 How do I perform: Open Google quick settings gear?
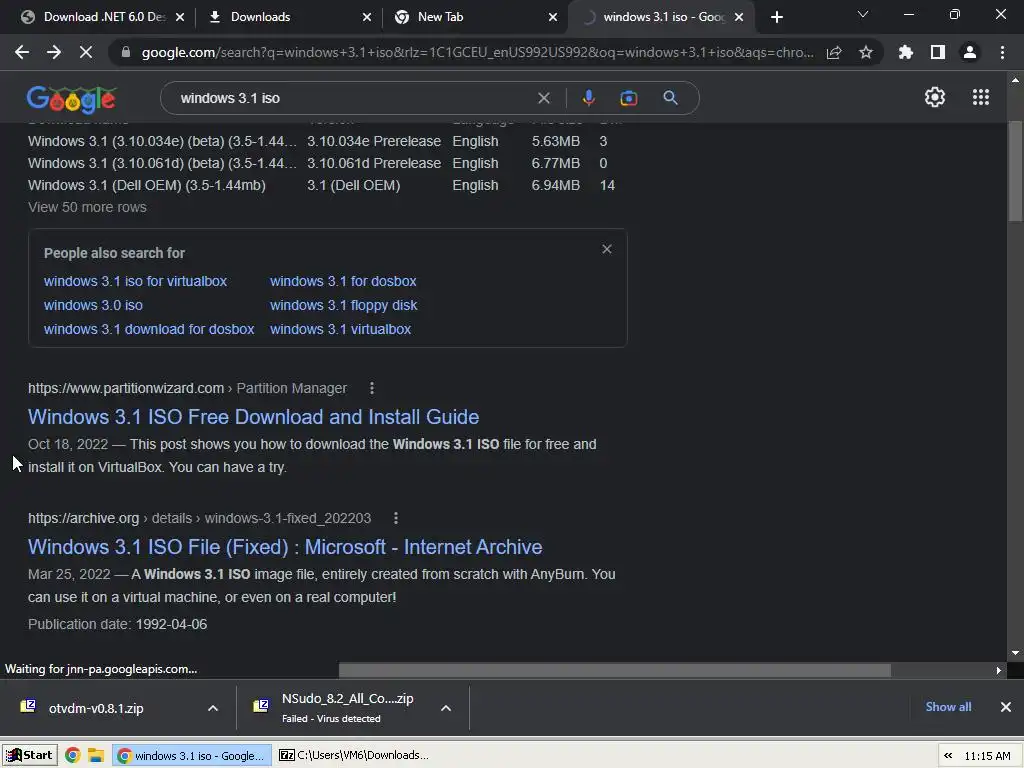[x=935, y=97]
